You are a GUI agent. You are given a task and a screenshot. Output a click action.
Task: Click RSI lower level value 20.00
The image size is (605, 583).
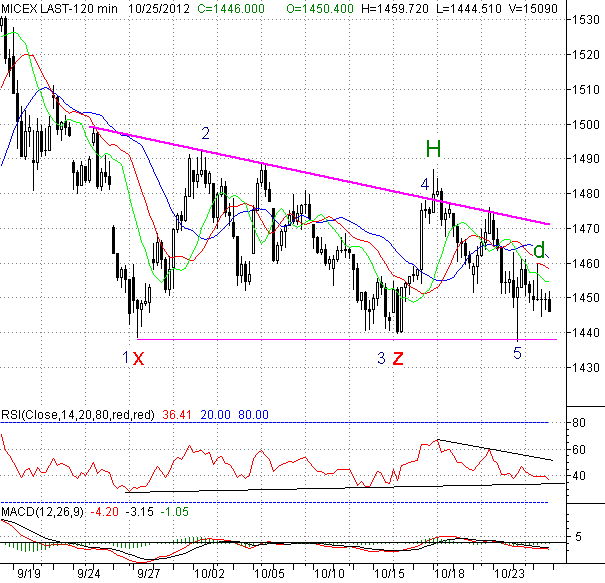tap(215, 415)
